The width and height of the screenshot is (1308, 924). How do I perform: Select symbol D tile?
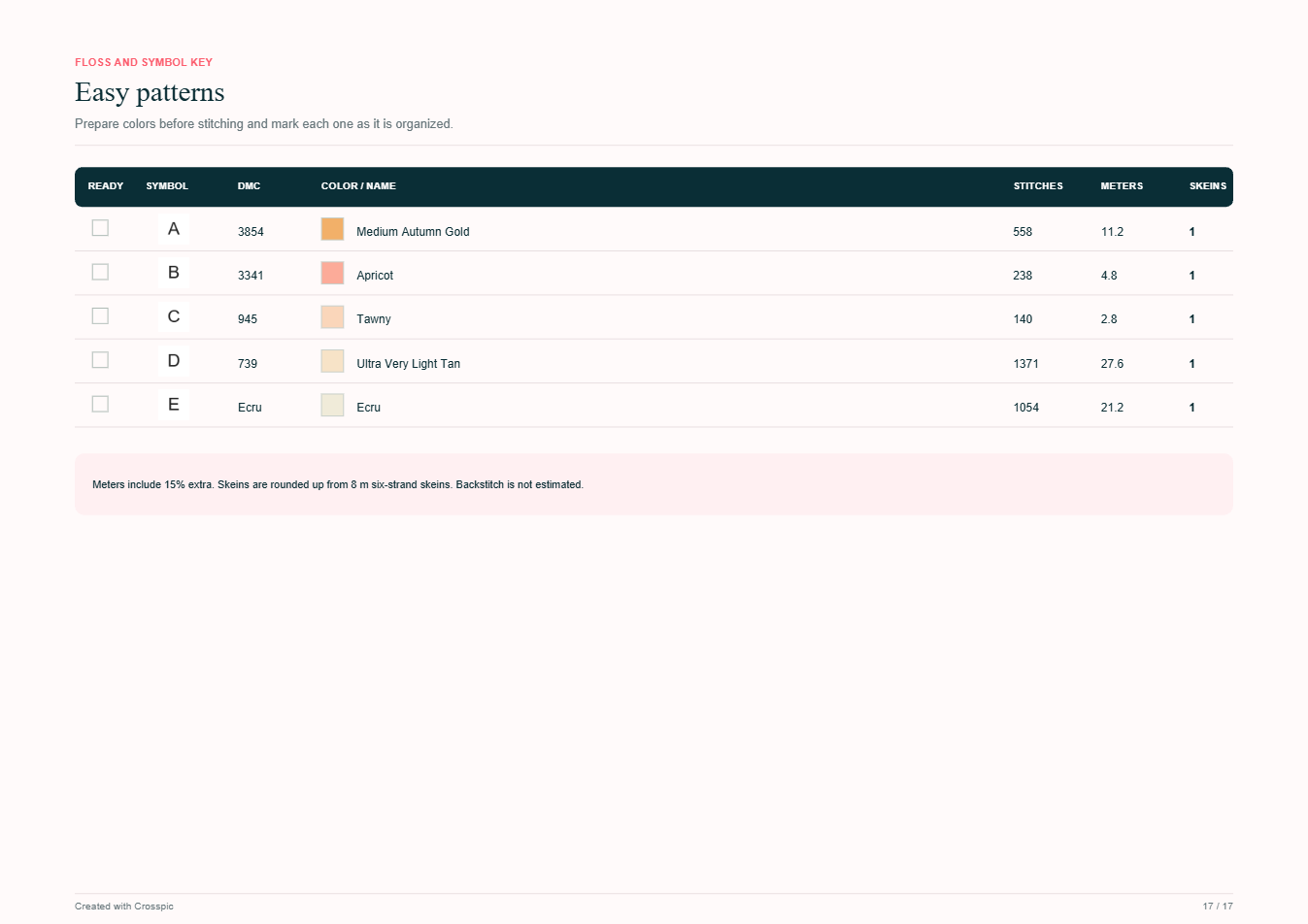174,361
